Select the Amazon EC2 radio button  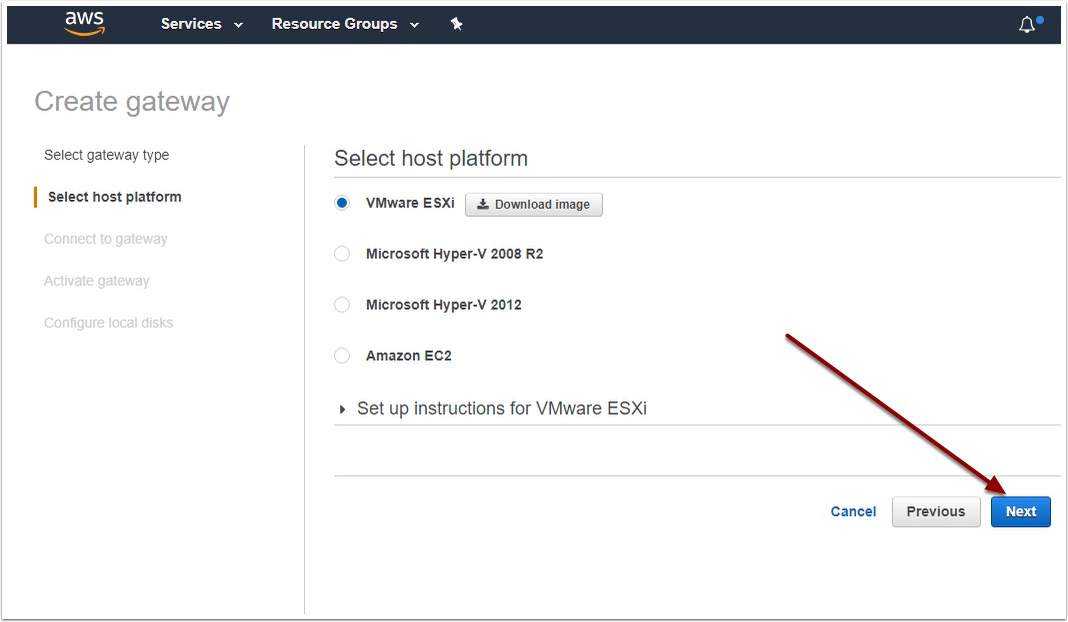point(342,356)
